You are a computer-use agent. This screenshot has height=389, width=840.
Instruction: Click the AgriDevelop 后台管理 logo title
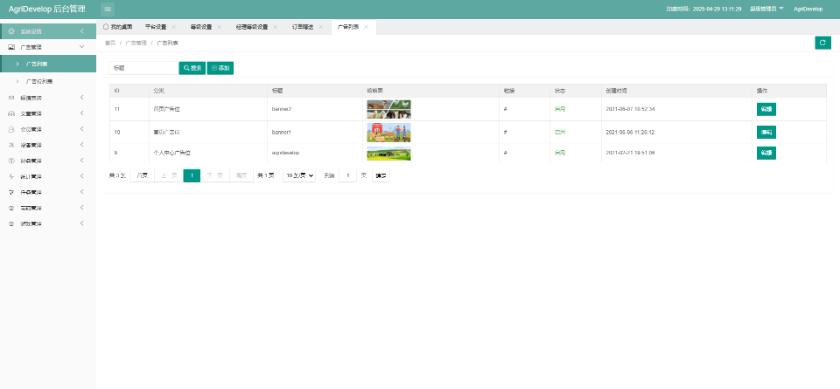(x=47, y=9)
